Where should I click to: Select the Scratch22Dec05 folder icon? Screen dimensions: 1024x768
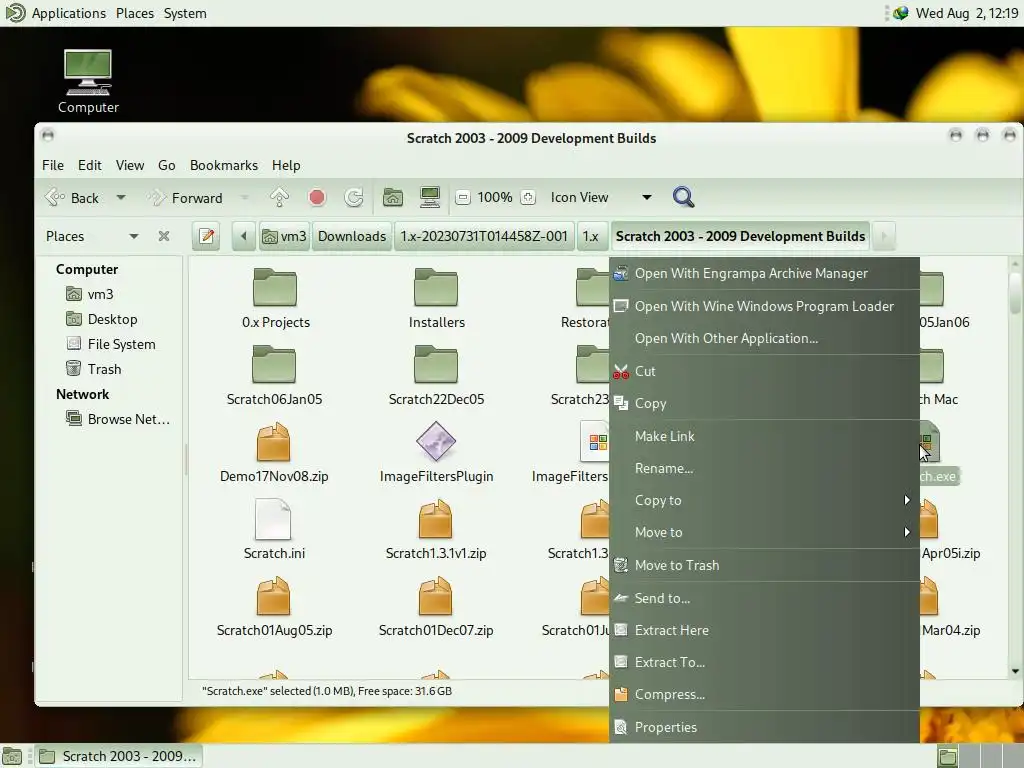(436, 364)
